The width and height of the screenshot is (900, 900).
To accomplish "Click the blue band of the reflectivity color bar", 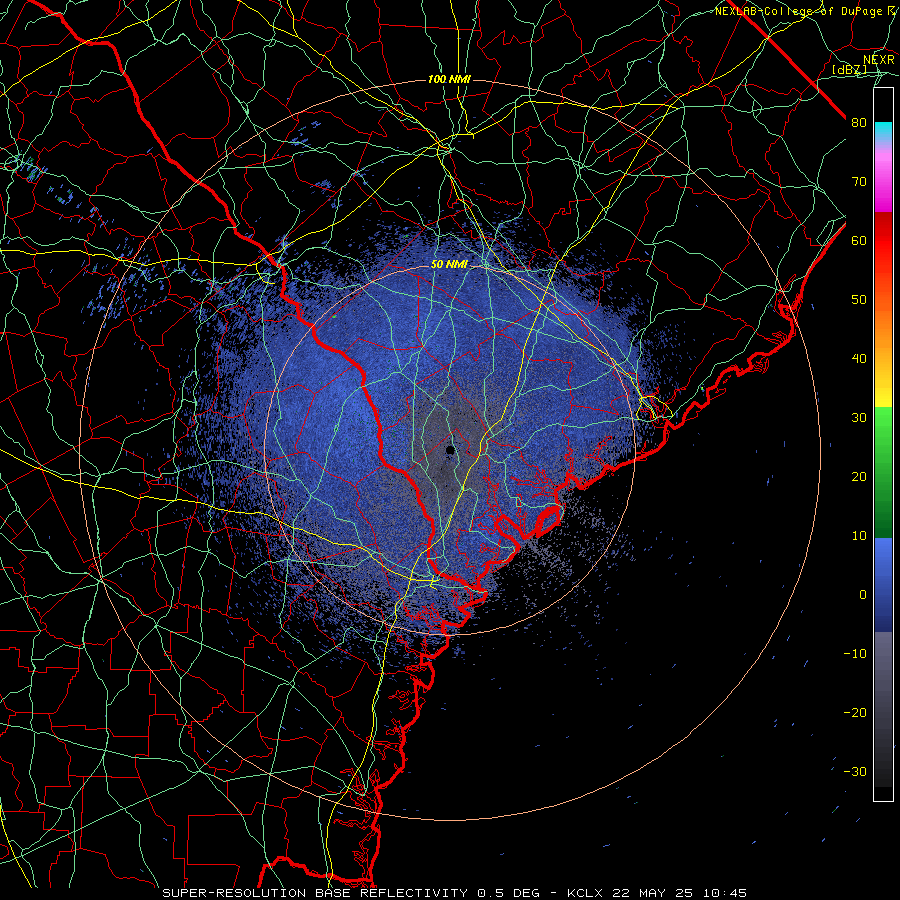I will tap(883, 584).
